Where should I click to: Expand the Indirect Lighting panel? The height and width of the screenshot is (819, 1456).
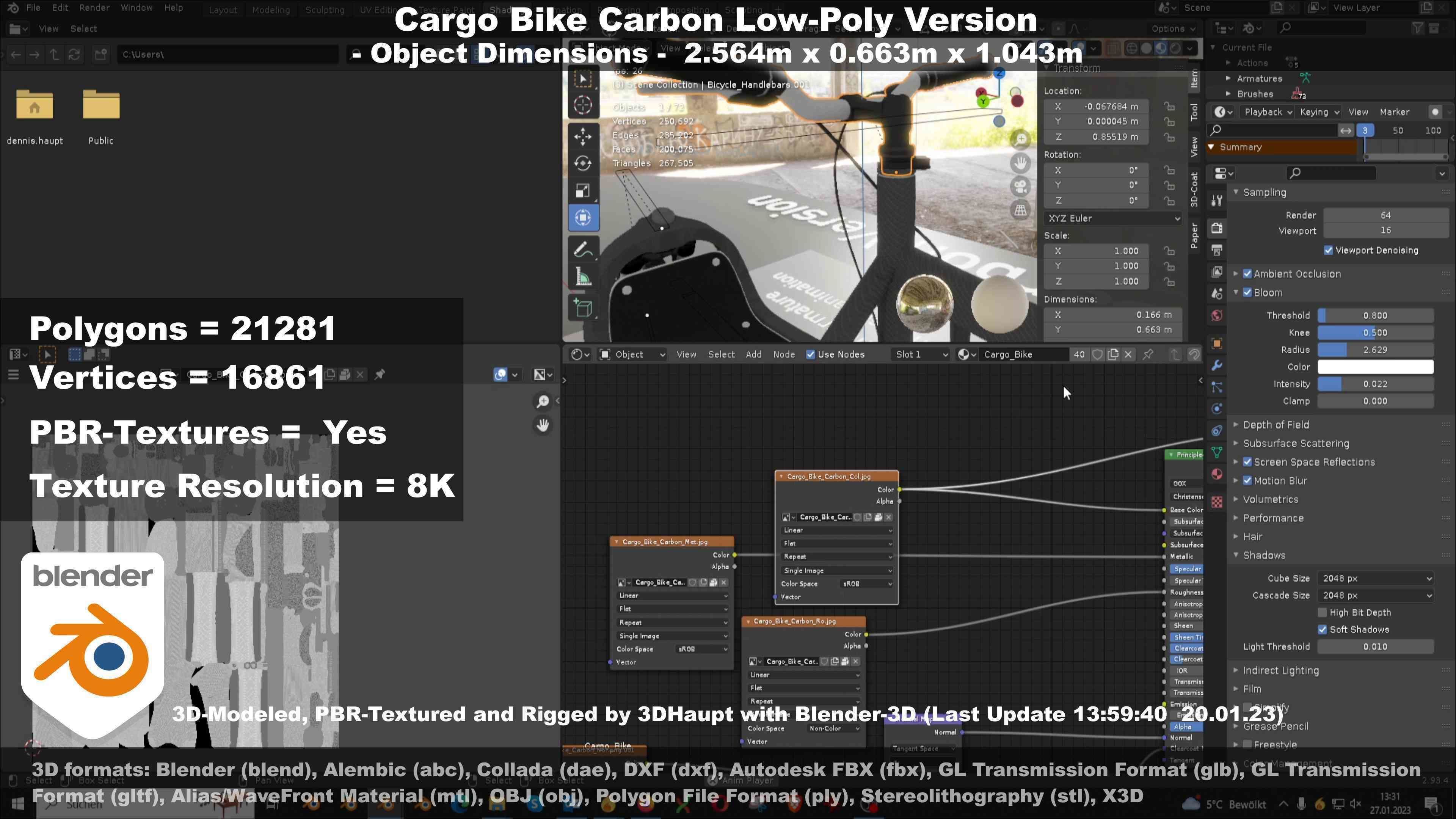click(1280, 670)
